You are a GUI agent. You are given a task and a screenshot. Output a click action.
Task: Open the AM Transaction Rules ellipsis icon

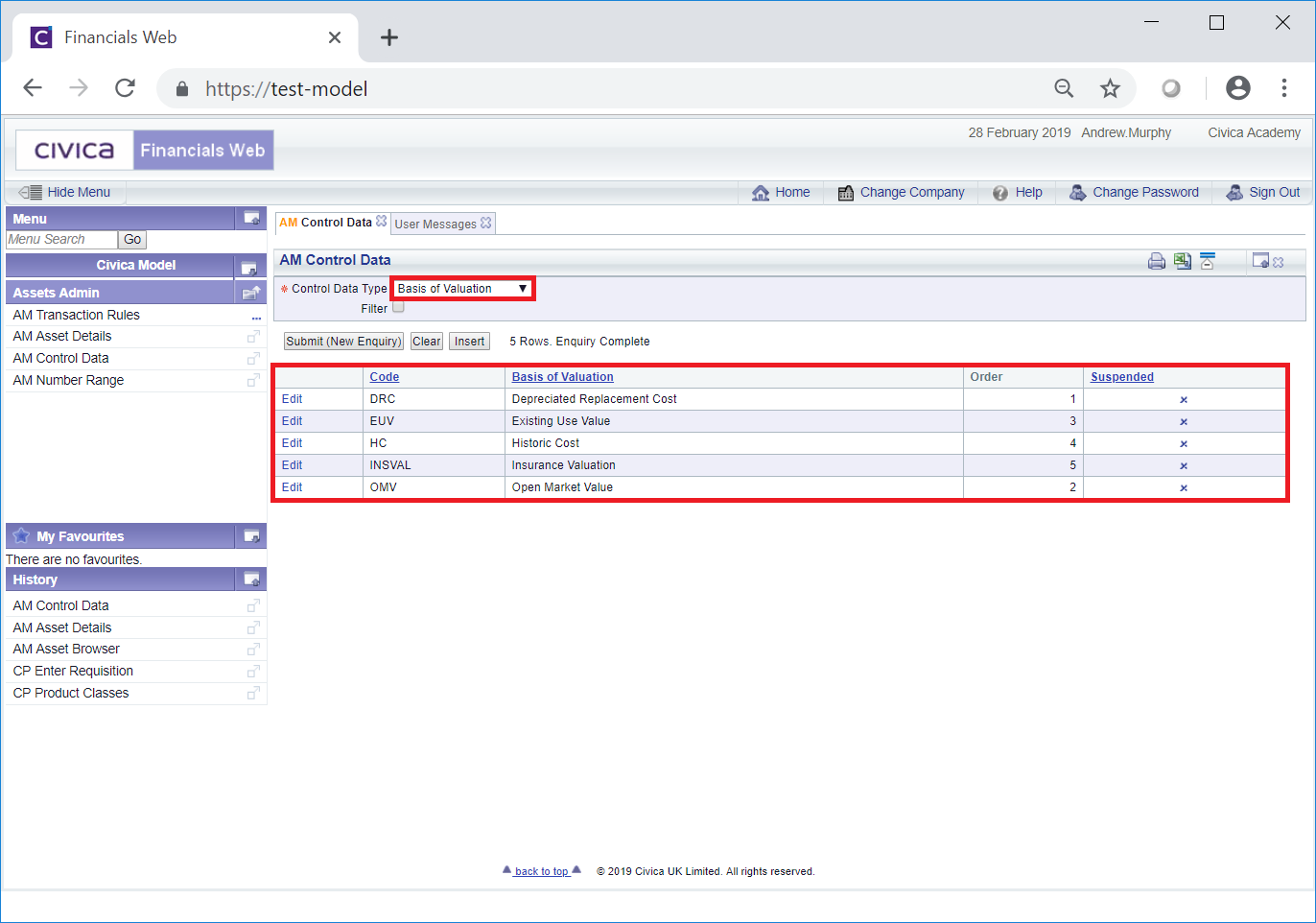(x=256, y=317)
